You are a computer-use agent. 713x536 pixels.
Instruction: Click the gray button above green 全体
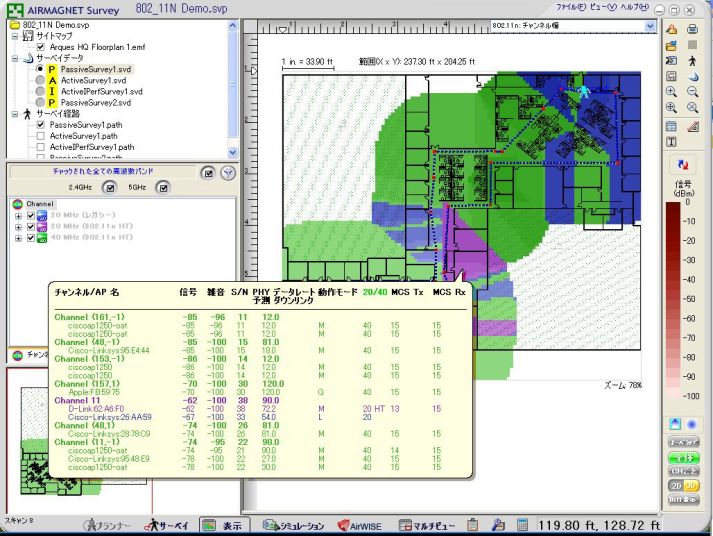pyautogui.click(x=683, y=442)
